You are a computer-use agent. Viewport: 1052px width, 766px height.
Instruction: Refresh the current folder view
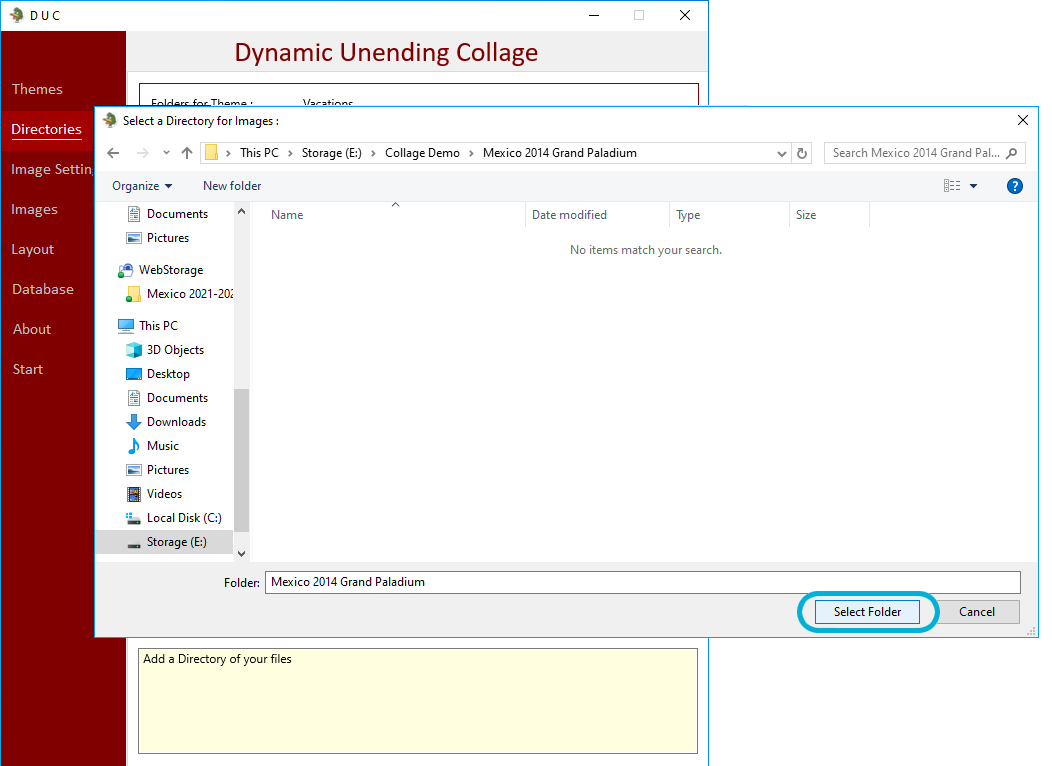(802, 153)
